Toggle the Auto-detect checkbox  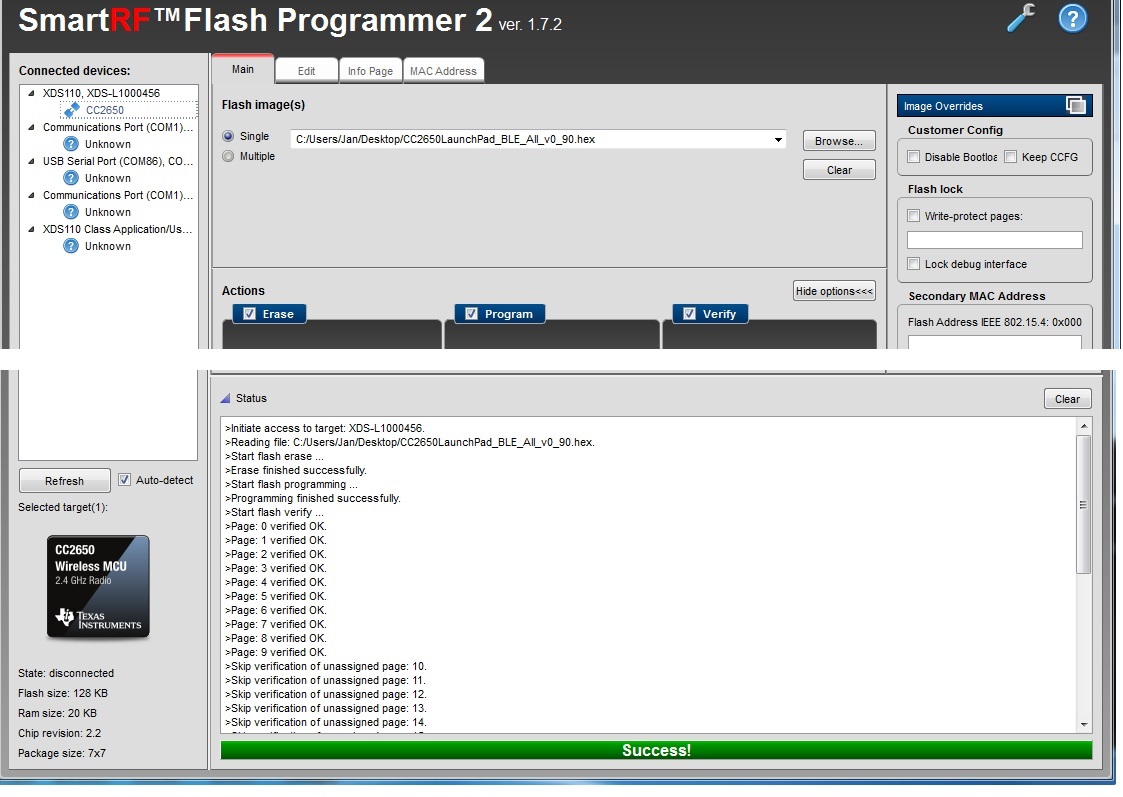coord(124,480)
